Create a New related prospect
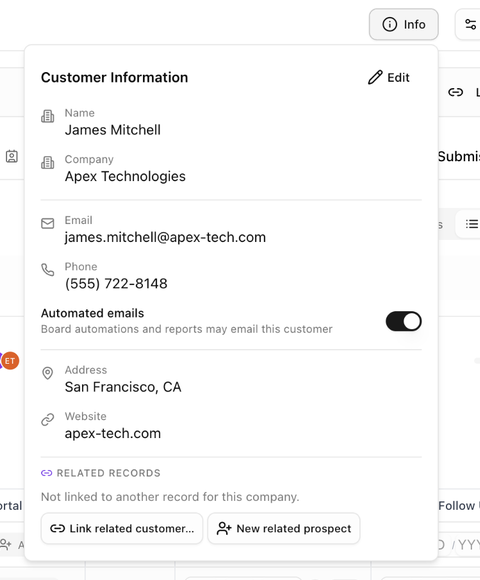The height and width of the screenshot is (580, 480). click(284, 528)
